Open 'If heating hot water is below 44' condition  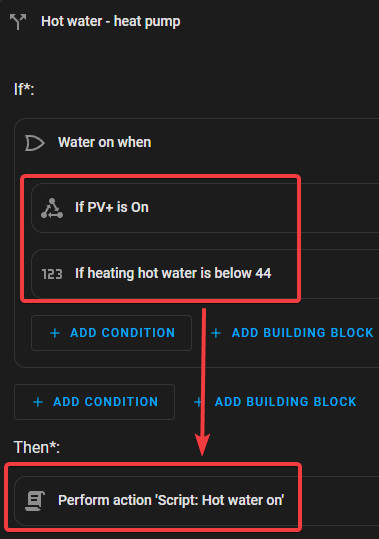[x=205, y=274]
